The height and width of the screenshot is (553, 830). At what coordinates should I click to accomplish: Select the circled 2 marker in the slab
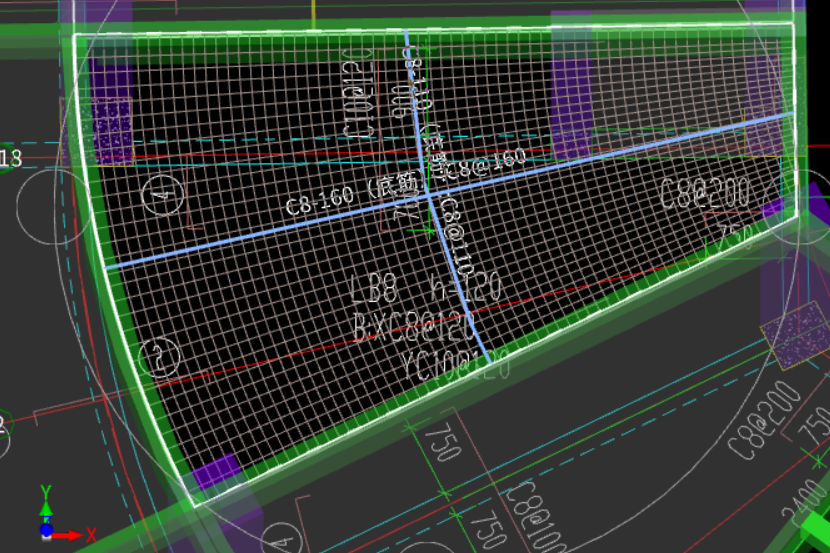coord(159,358)
